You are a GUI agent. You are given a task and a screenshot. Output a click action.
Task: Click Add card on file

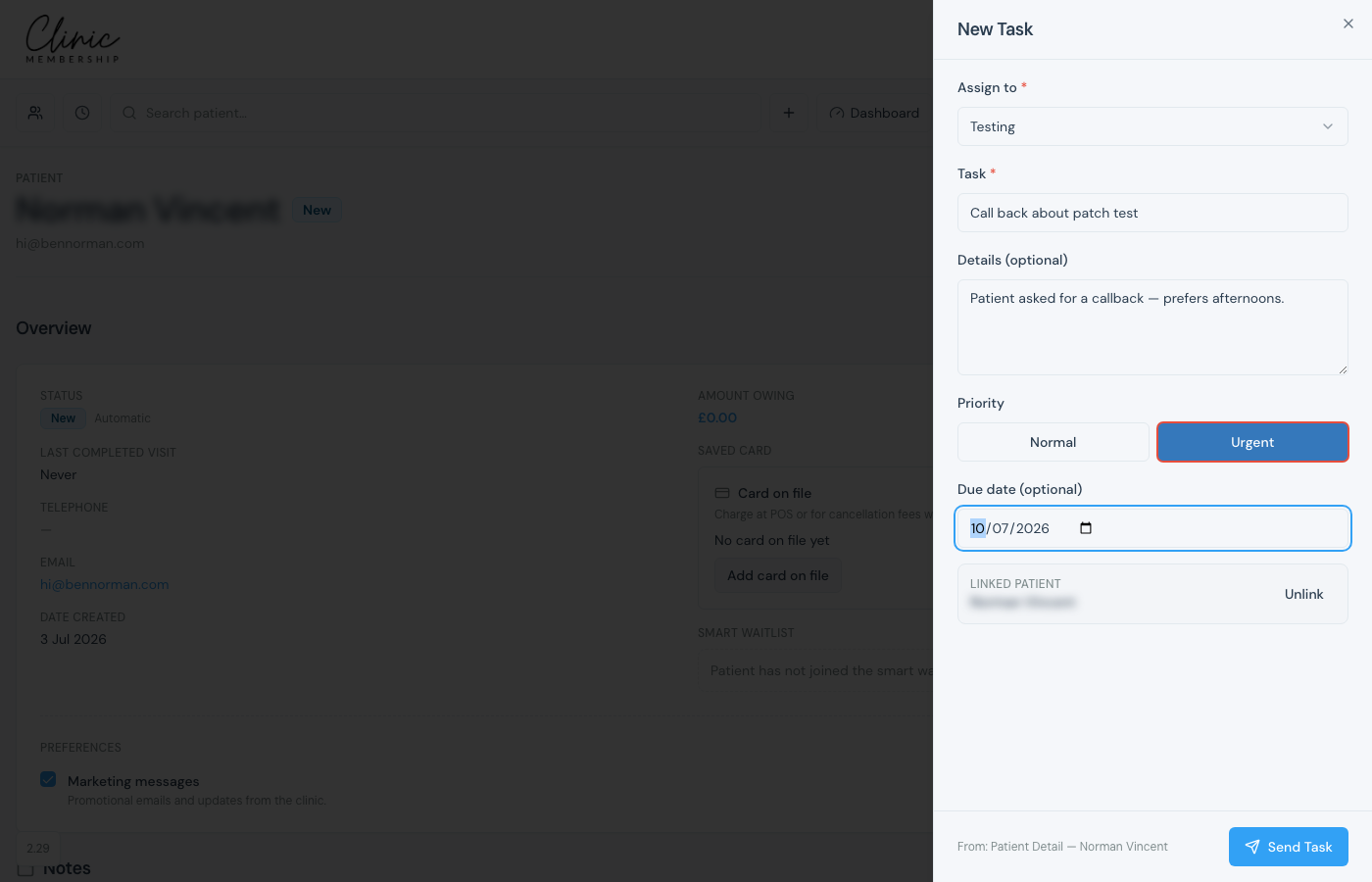tap(778, 575)
